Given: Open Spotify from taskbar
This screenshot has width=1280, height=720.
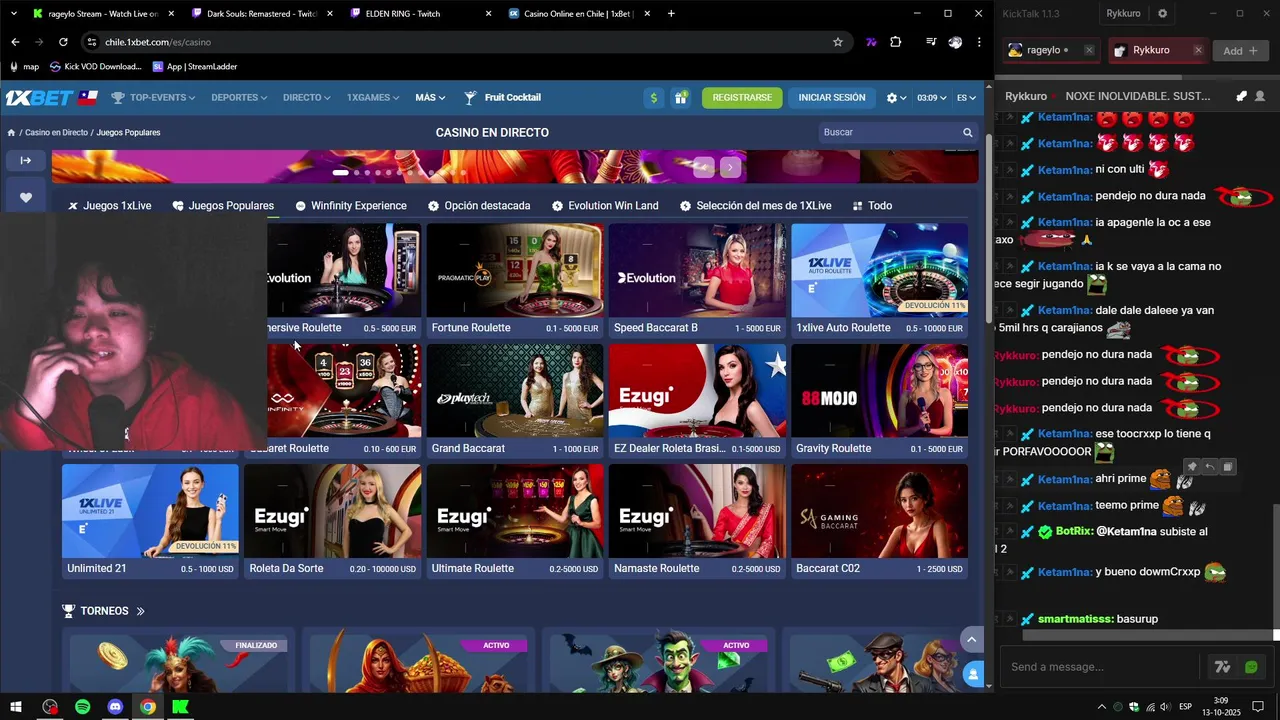Looking at the screenshot, I should click(82, 707).
